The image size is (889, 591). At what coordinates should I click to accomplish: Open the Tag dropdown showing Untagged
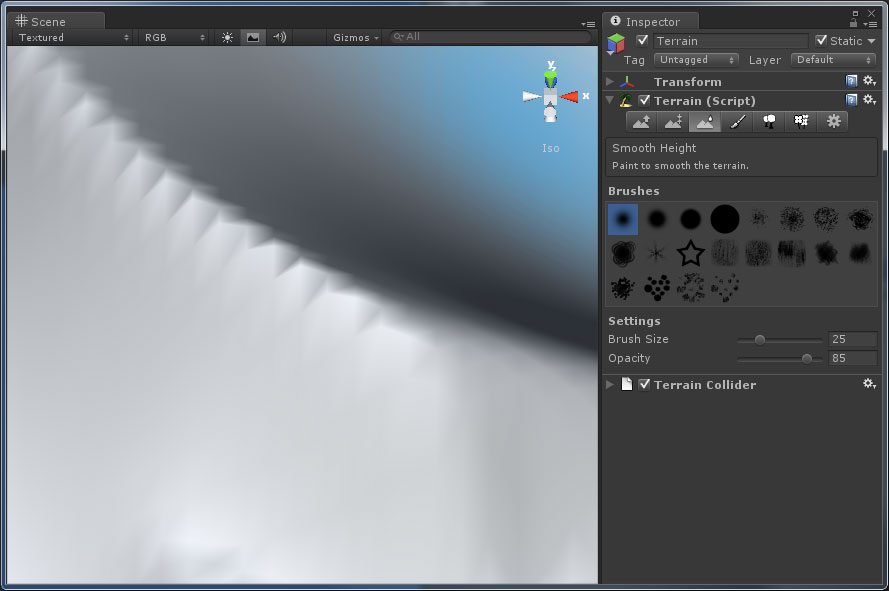[696, 60]
